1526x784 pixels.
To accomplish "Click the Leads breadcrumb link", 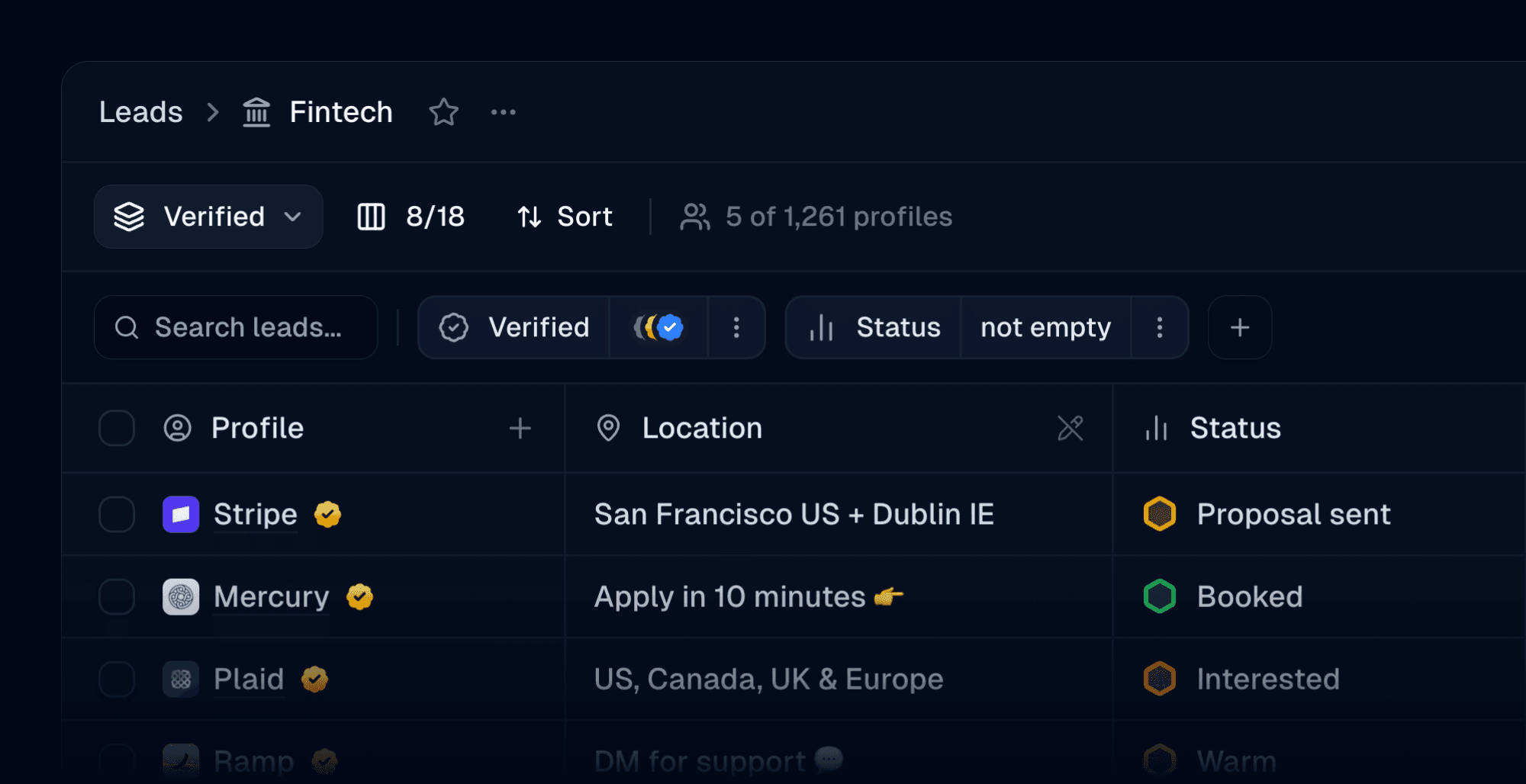I will [x=141, y=112].
